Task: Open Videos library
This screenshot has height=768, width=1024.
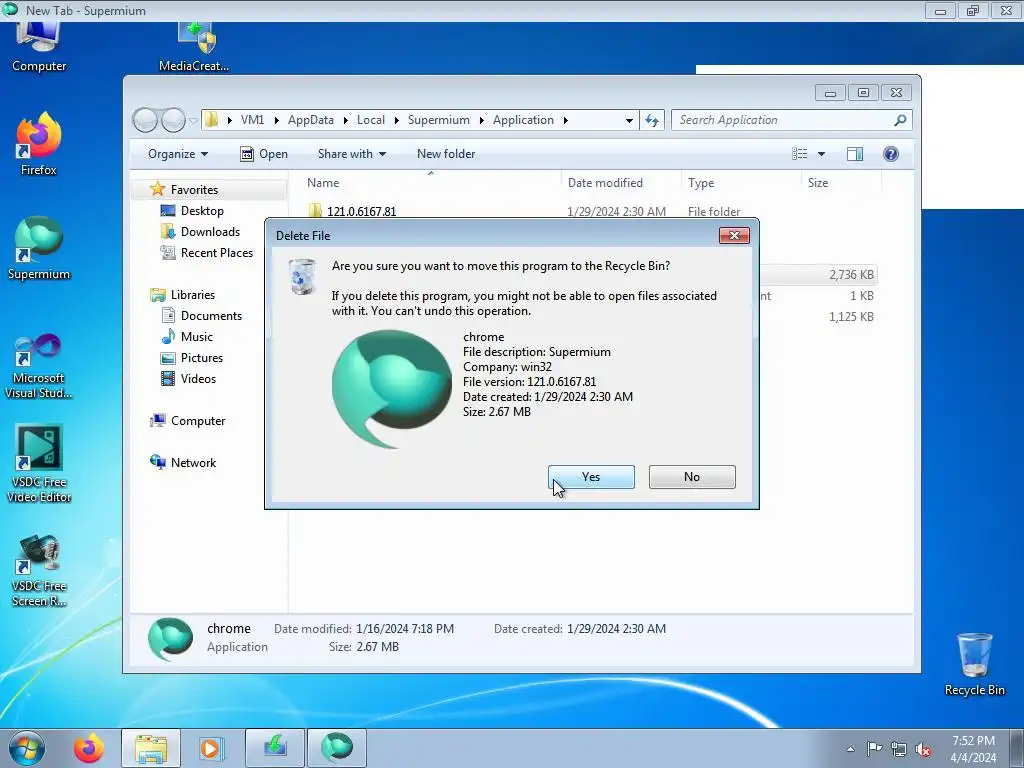Action: click(198, 379)
